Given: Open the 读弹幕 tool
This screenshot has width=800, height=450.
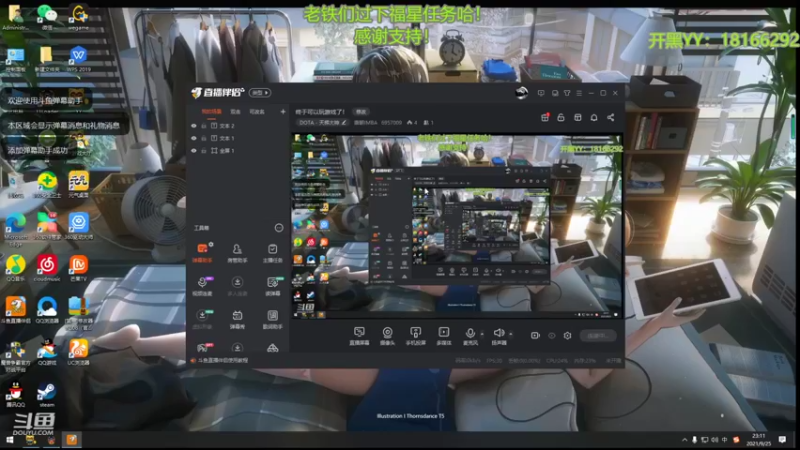Looking at the screenshot, I should (272, 286).
